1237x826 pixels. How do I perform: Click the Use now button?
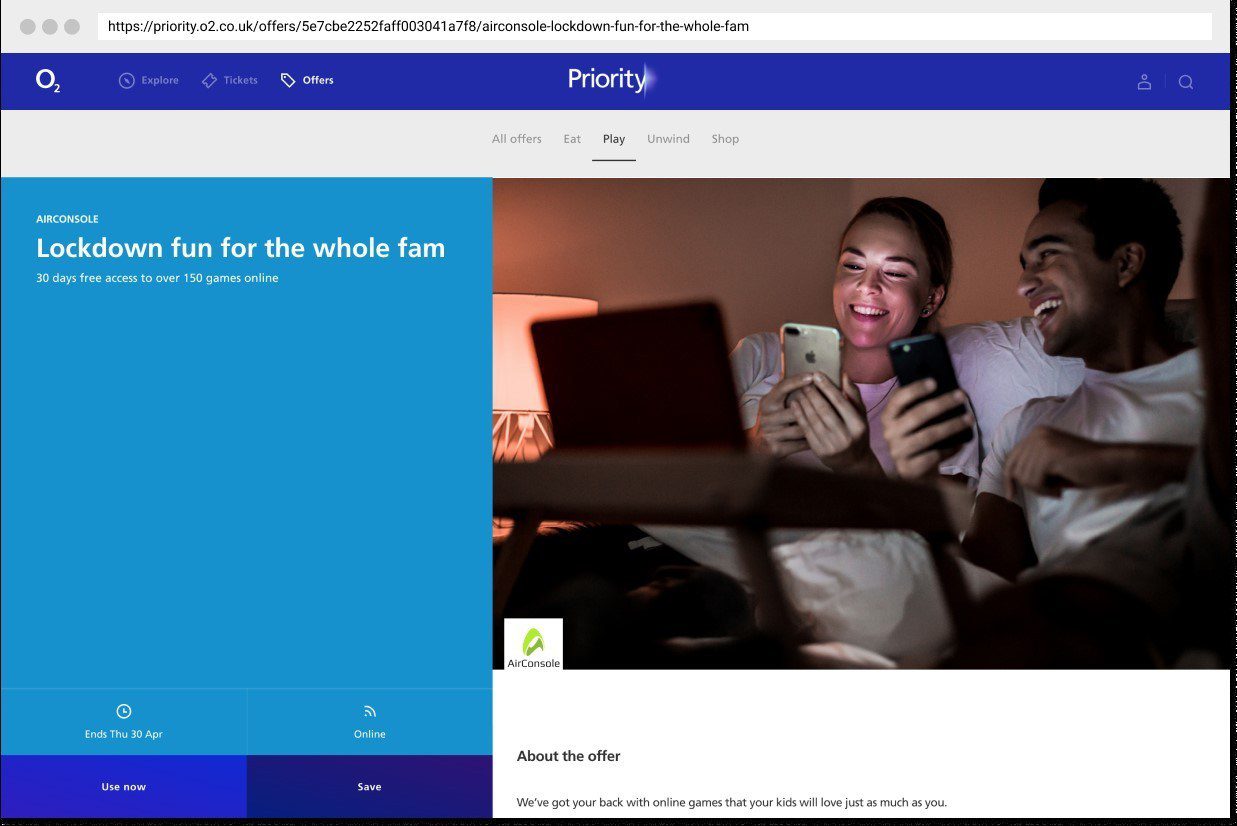coord(124,787)
